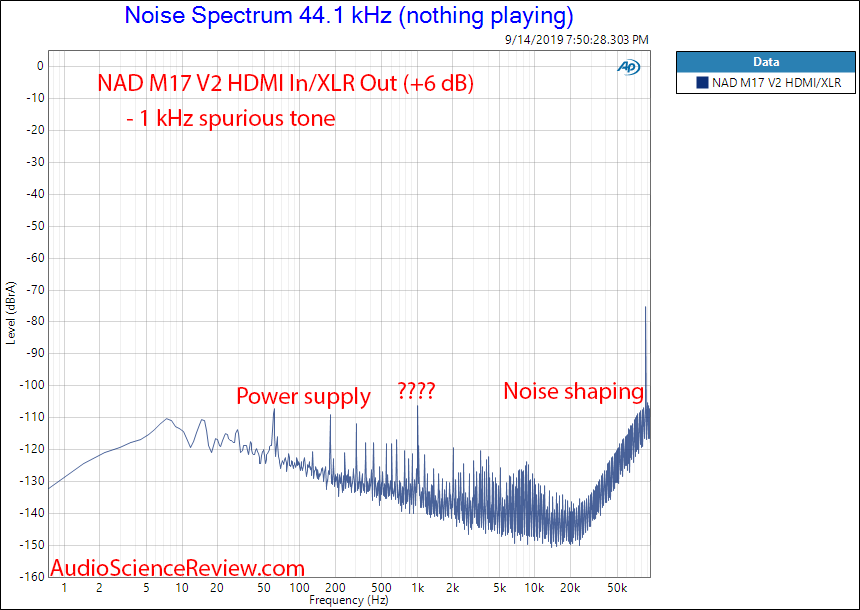Click the 5 Hz frequency tick label

[146, 588]
